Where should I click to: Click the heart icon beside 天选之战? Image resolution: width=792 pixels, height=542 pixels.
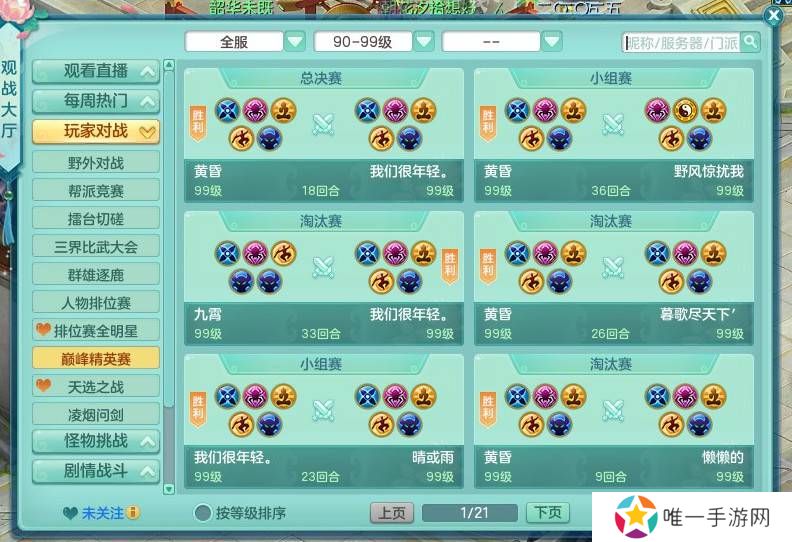click(44, 385)
